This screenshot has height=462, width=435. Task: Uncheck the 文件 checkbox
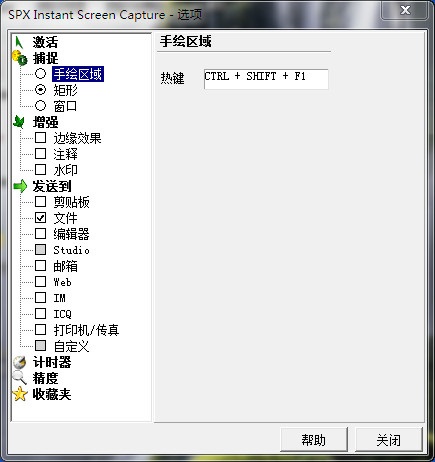(x=40, y=218)
